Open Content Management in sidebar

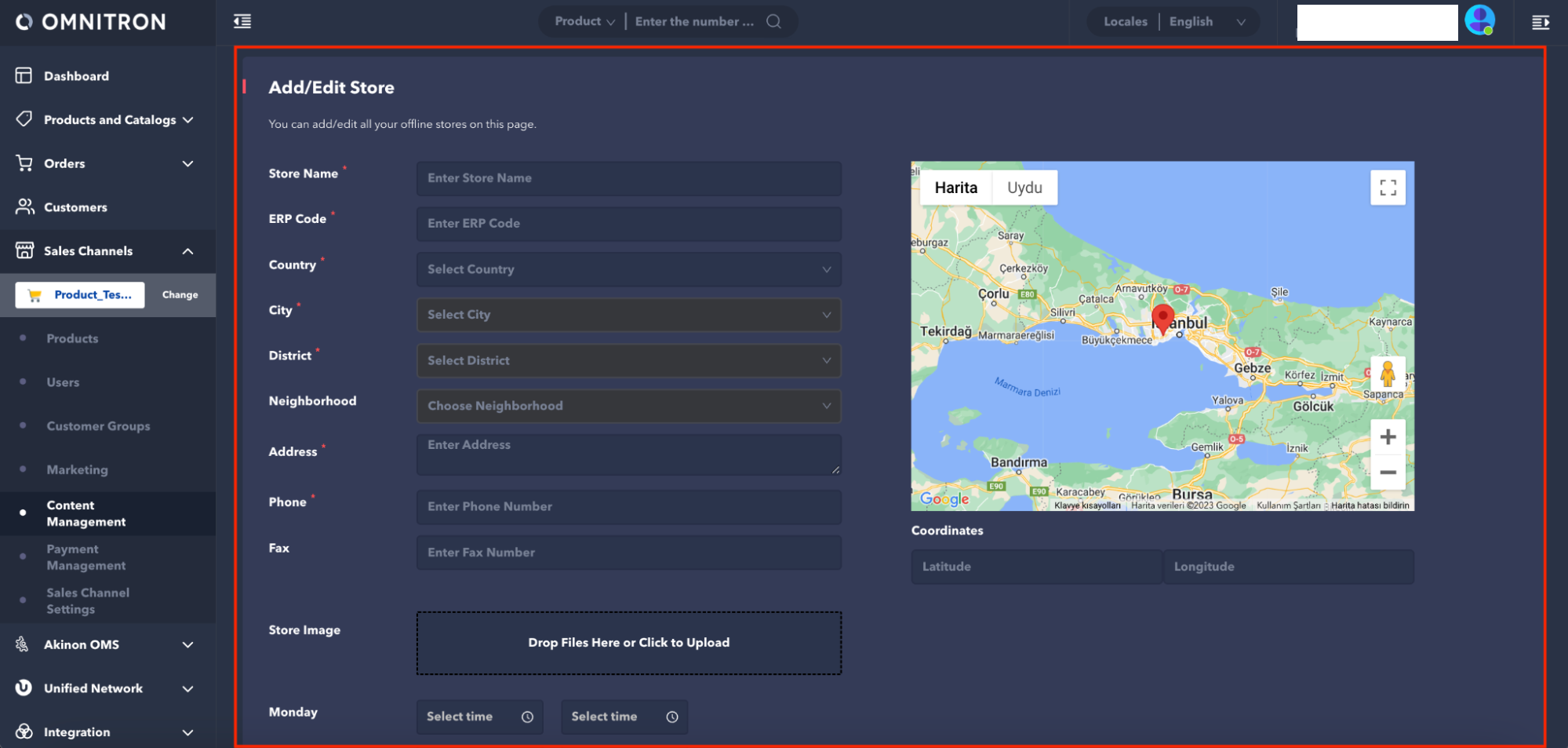tap(85, 513)
